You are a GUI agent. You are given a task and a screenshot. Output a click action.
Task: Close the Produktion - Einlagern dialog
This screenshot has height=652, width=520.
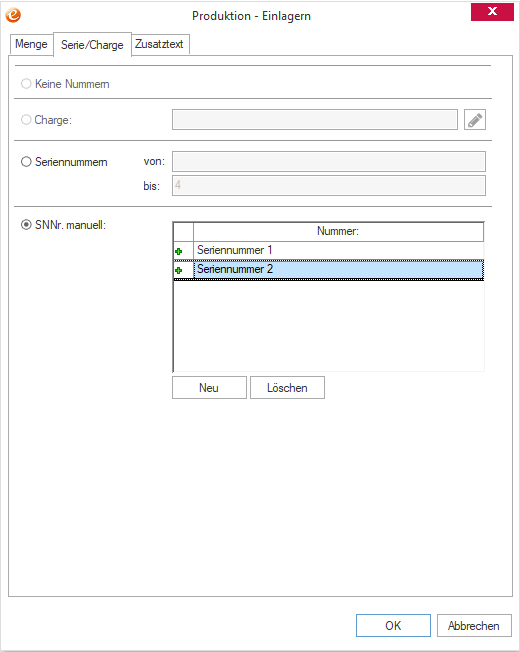(492, 11)
